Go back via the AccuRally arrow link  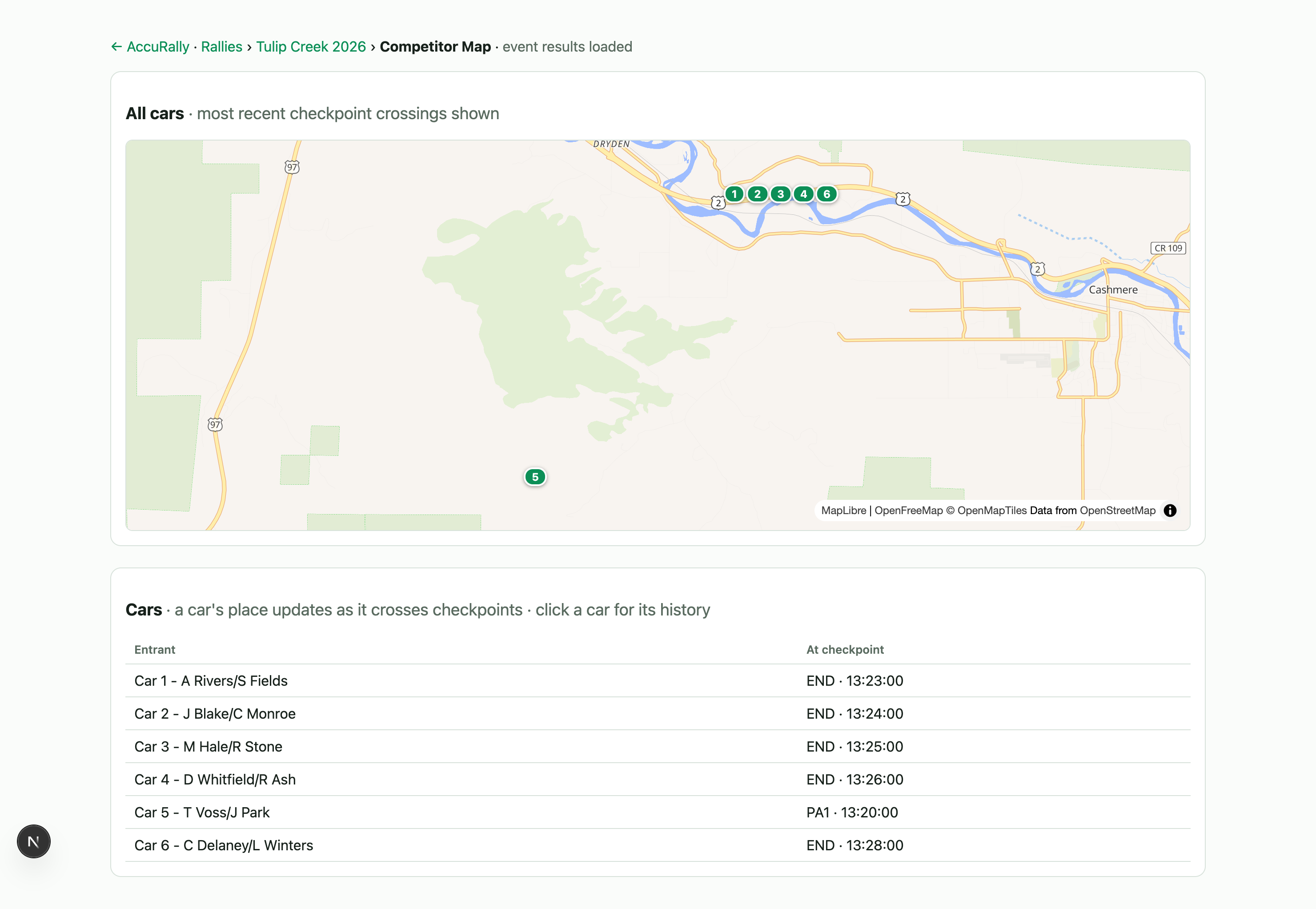[x=150, y=47]
